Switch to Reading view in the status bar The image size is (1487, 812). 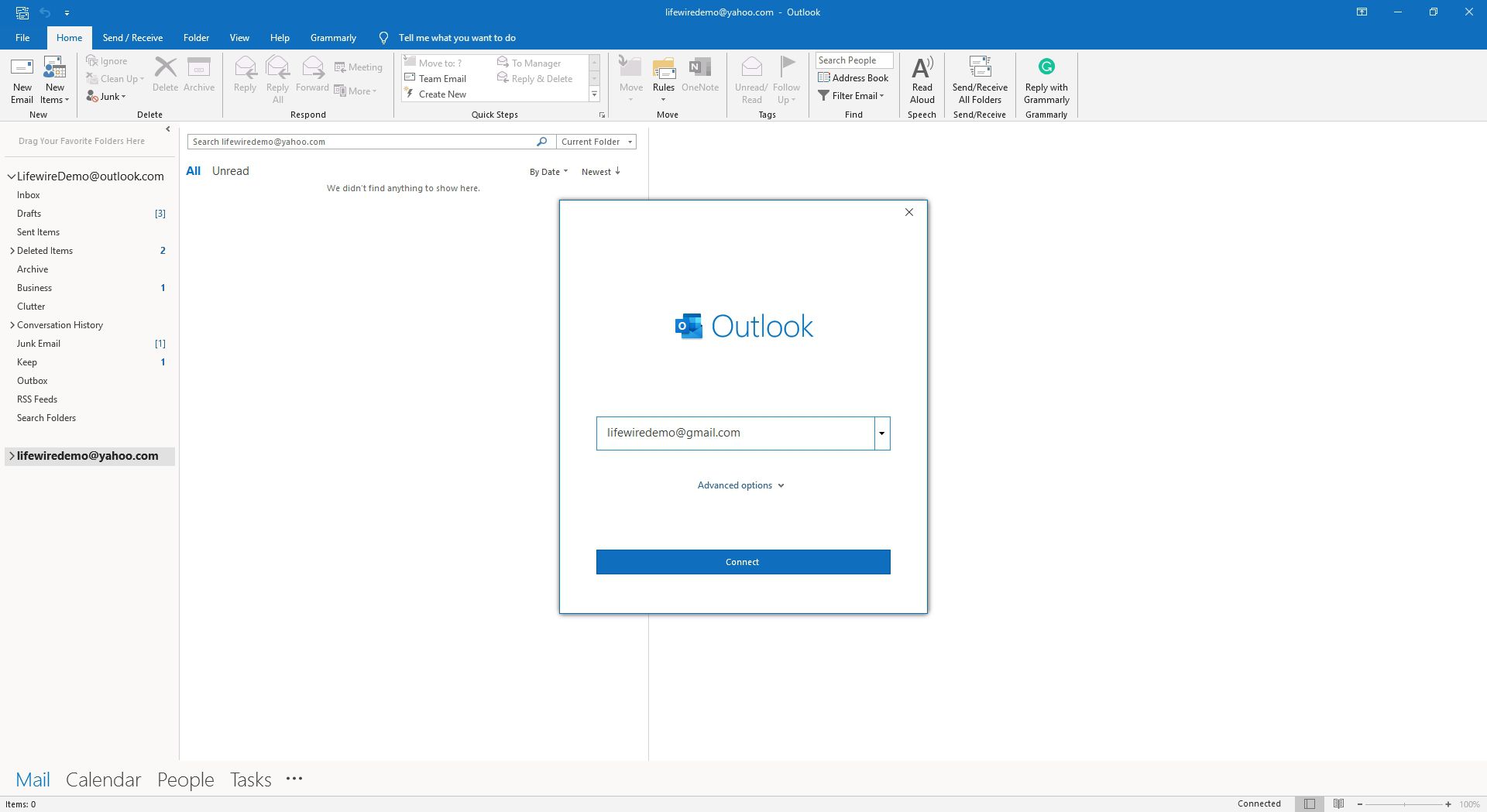(1338, 804)
